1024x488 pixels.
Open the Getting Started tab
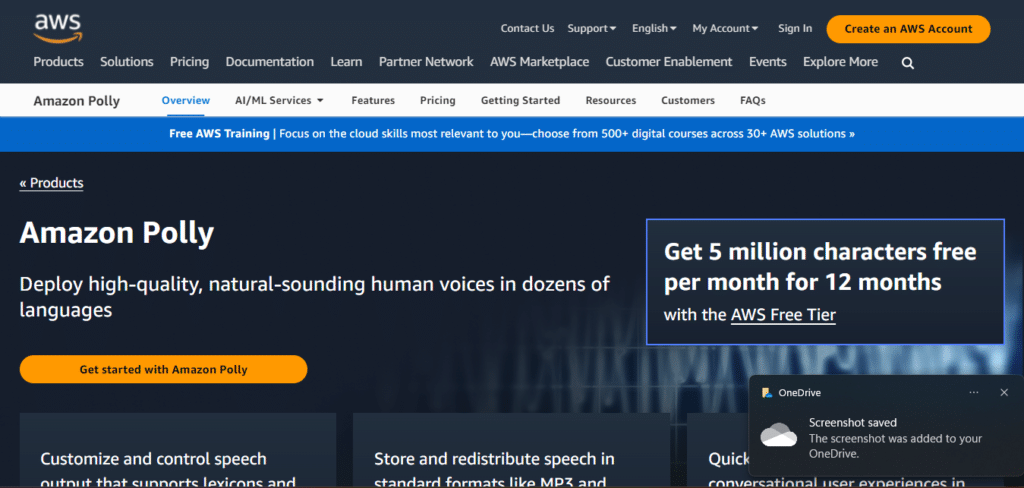click(x=520, y=100)
